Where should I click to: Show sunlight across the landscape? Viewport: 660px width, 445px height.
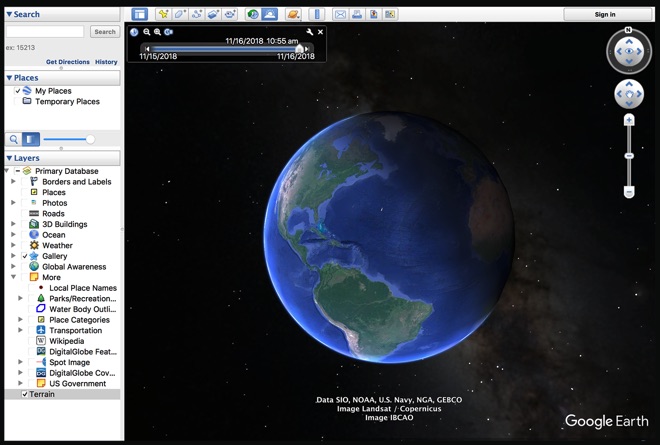(270, 14)
